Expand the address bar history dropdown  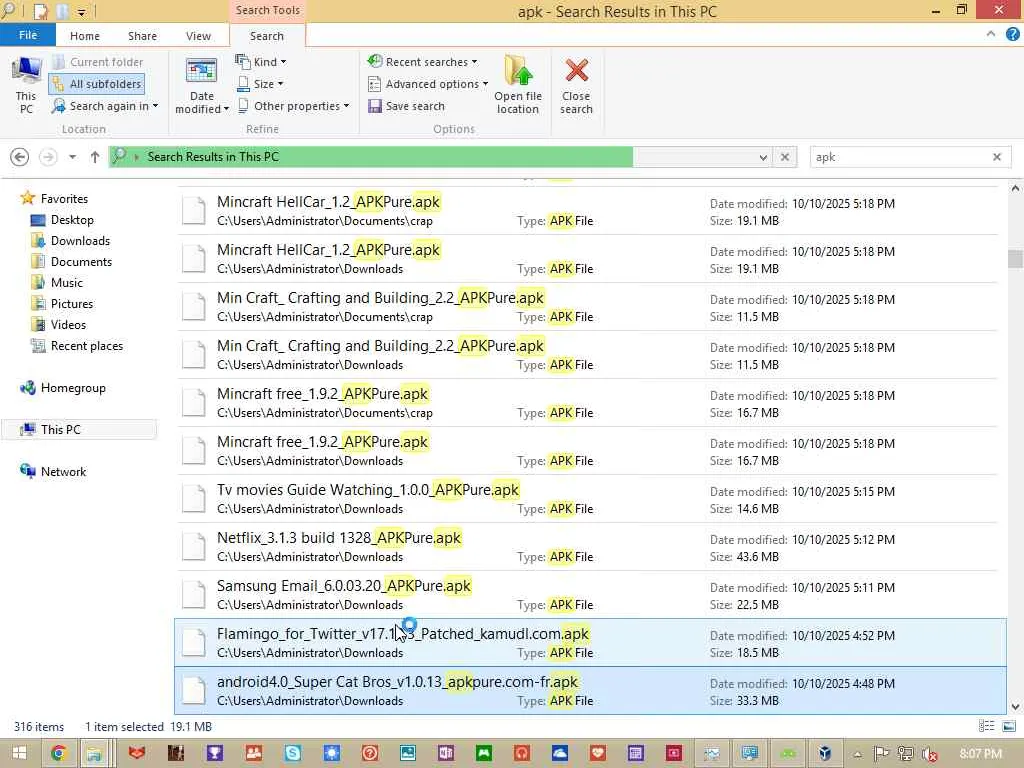tap(763, 157)
